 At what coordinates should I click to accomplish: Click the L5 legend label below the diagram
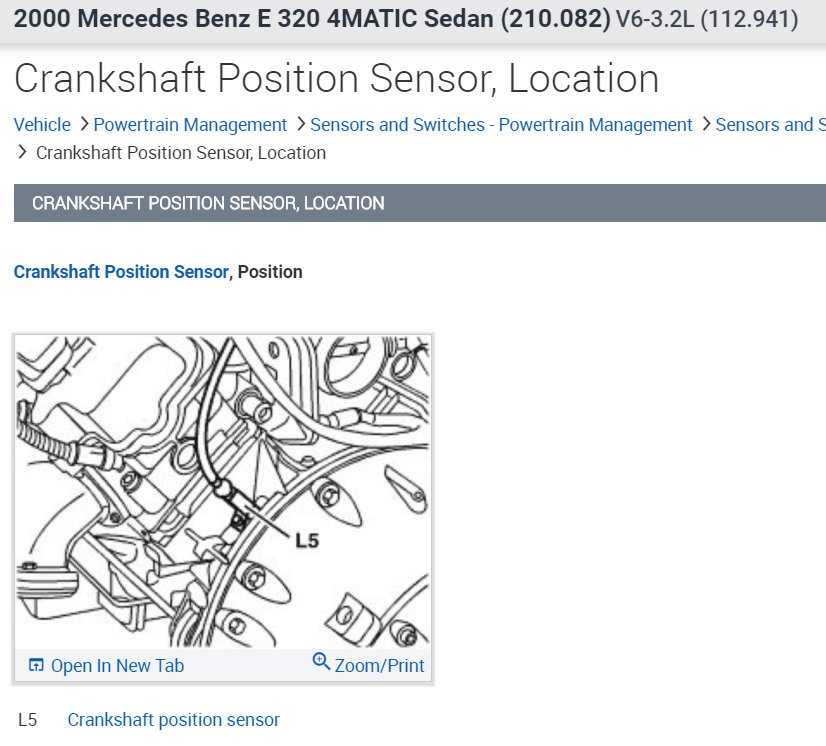[x=27, y=720]
